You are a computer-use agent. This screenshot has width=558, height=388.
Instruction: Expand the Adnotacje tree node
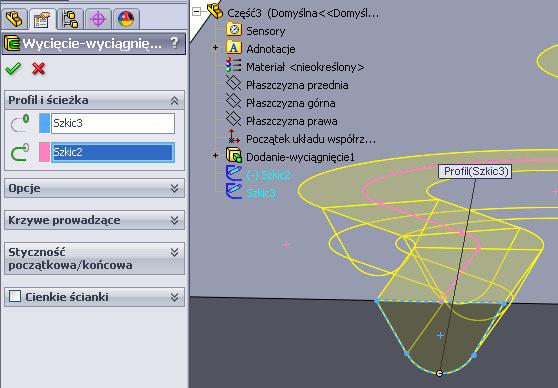point(216,48)
